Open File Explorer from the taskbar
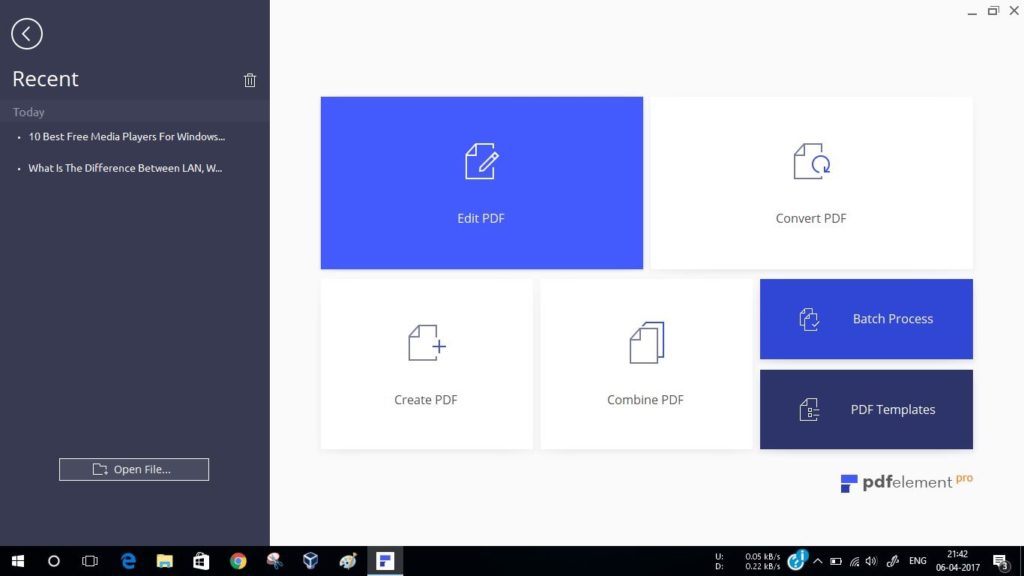1024x576 pixels. tap(164, 561)
